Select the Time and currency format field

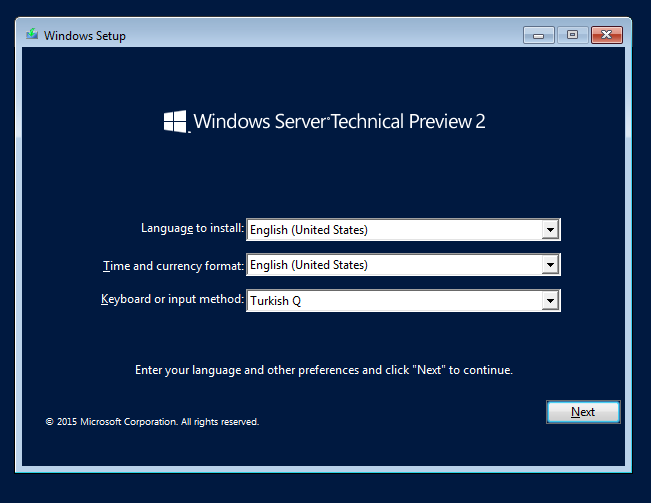point(403,265)
